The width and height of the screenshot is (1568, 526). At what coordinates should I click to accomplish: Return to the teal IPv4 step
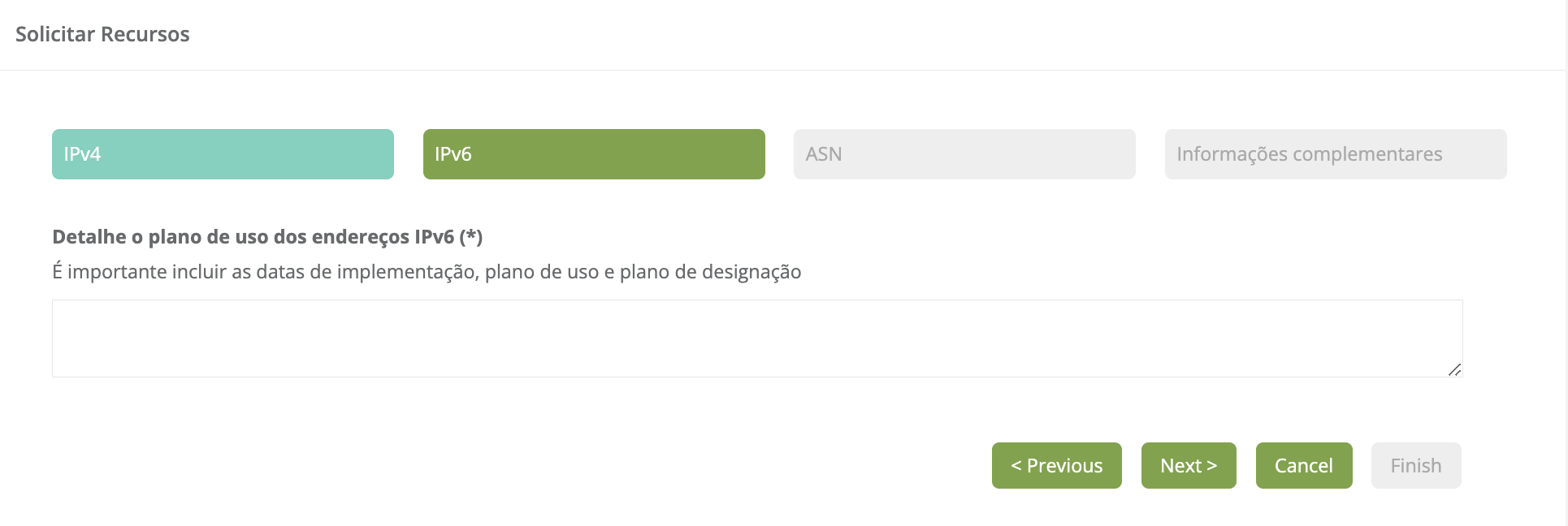[x=223, y=154]
